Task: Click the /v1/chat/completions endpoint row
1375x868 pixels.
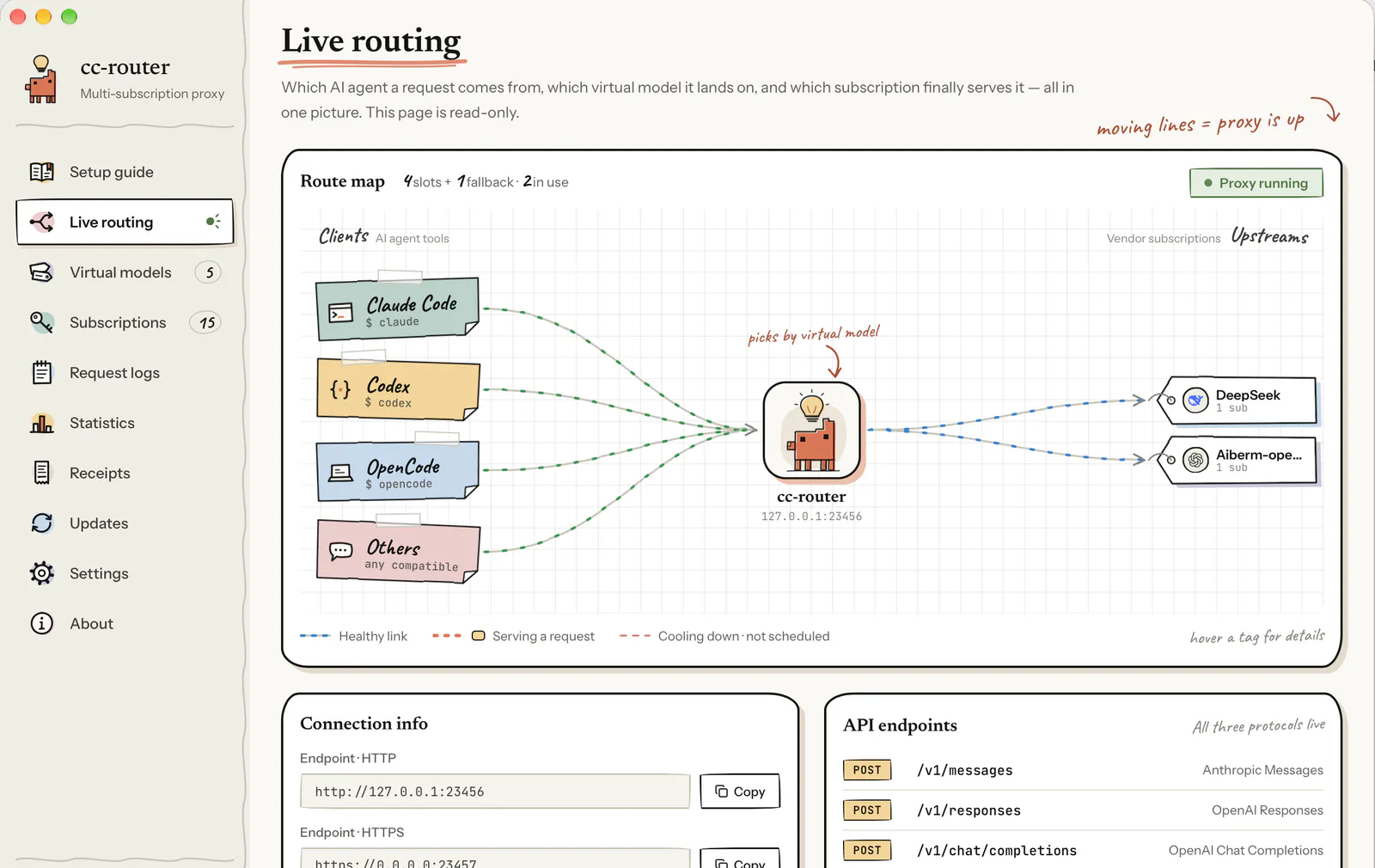Action: click(x=1083, y=850)
